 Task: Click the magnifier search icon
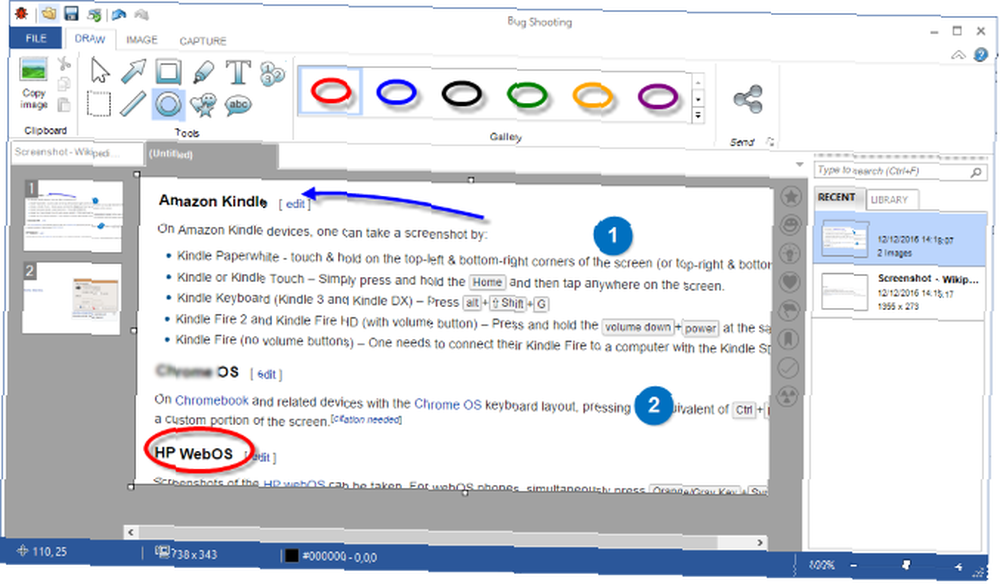point(976,172)
